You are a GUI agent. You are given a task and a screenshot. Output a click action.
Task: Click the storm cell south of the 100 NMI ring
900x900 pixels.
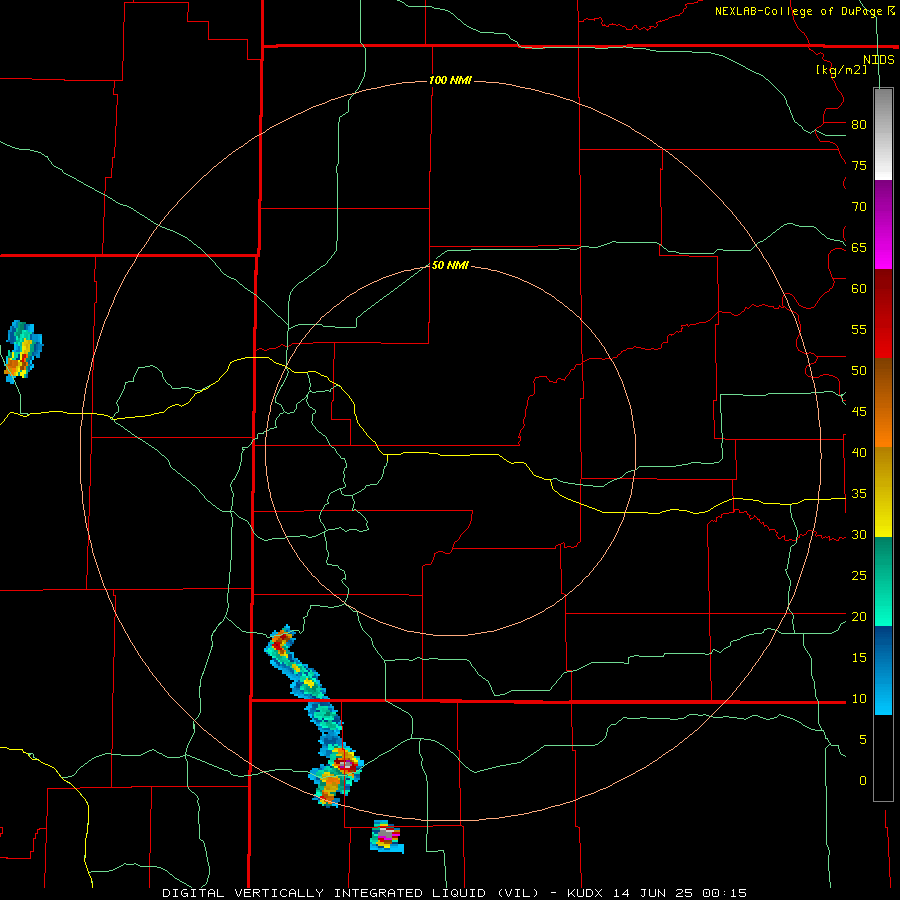(x=387, y=837)
